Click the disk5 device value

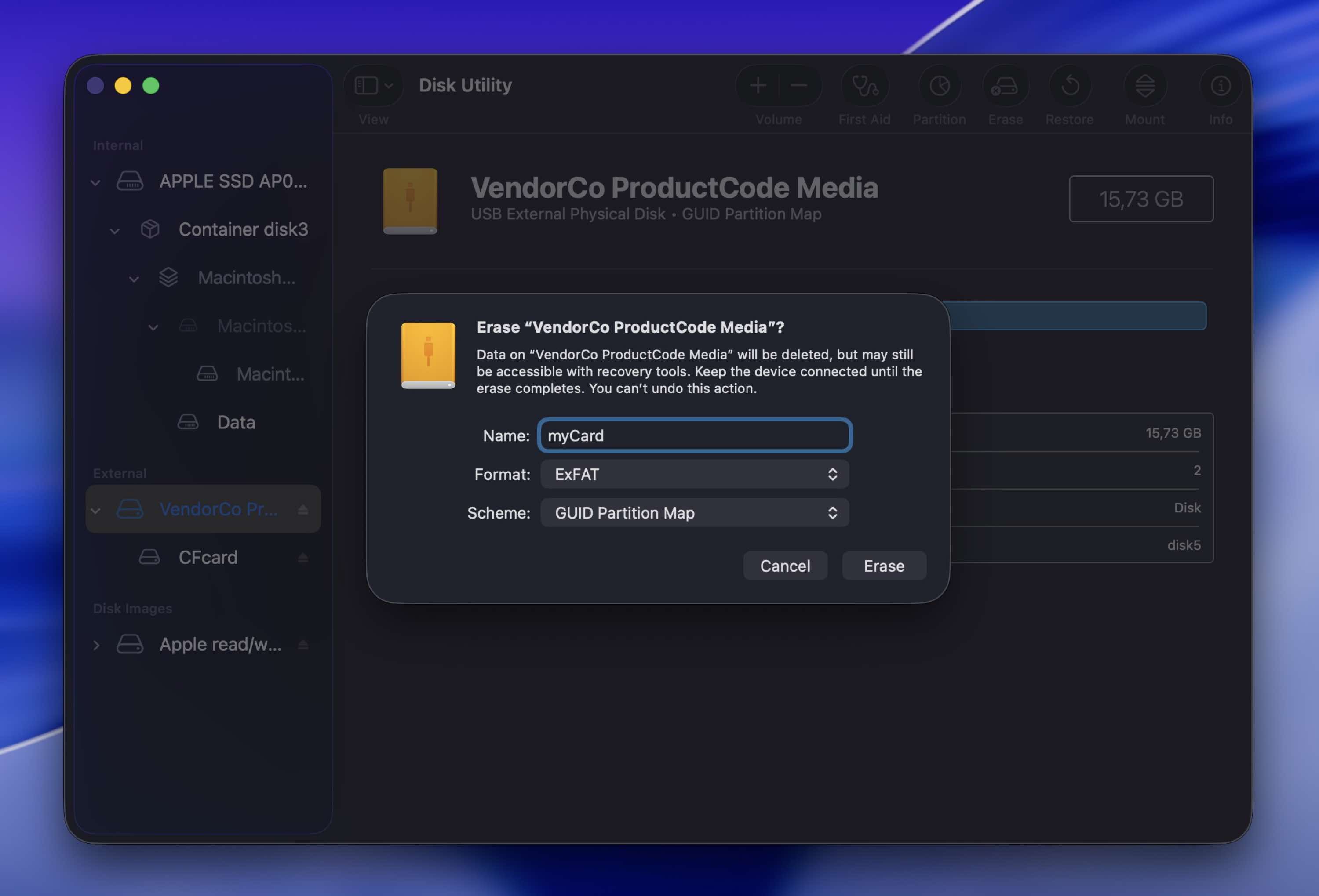(x=1184, y=545)
